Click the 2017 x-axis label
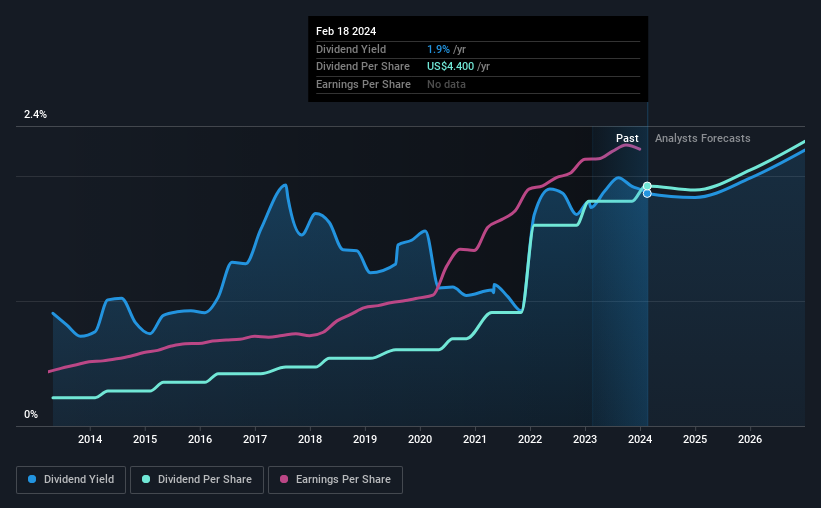The height and width of the screenshot is (508, 821). 255,439
